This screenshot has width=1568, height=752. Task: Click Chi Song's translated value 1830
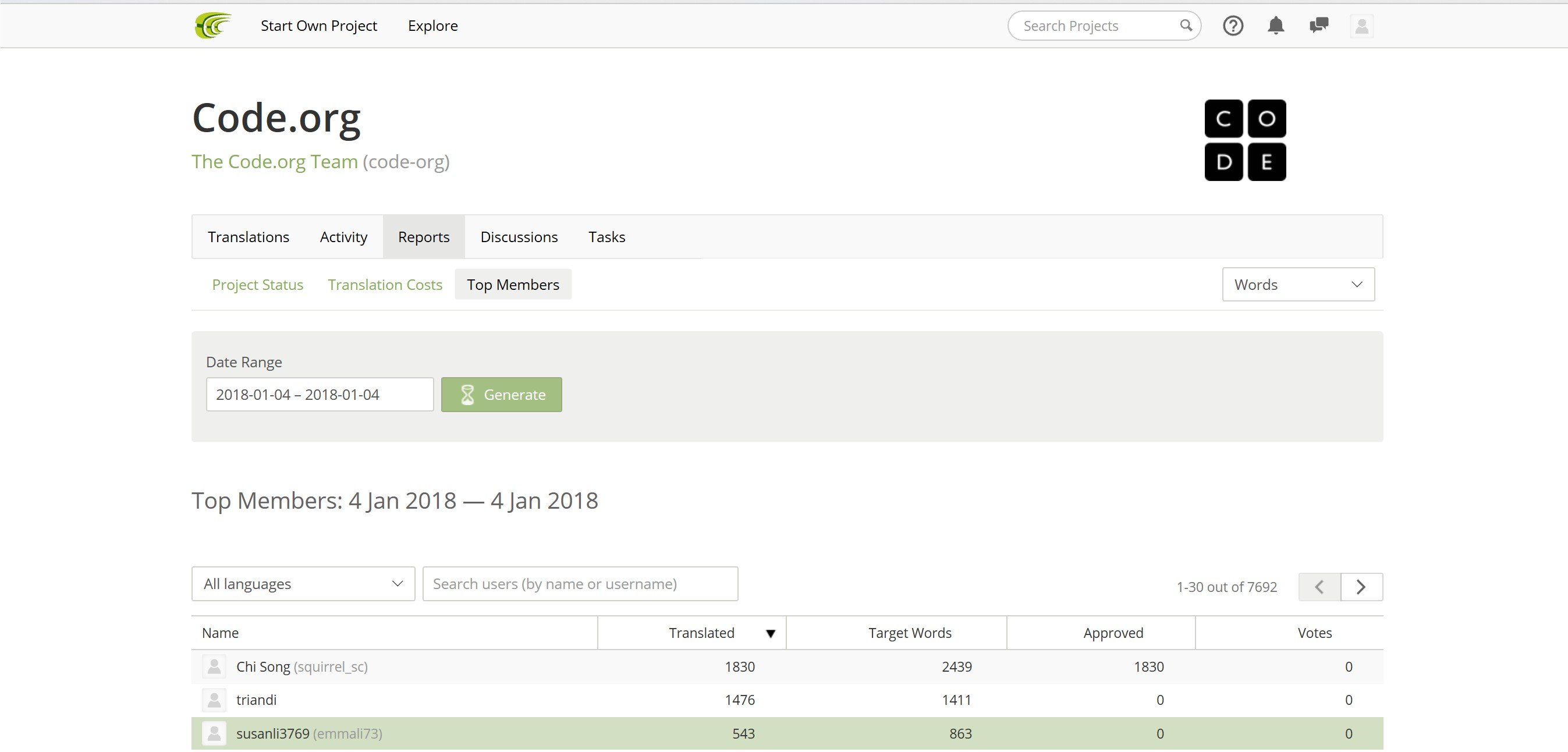739,666
